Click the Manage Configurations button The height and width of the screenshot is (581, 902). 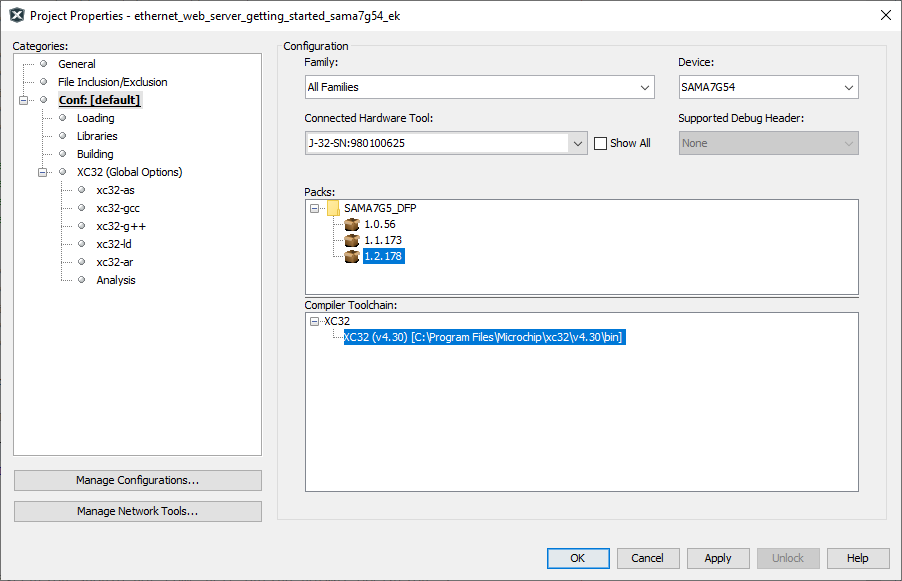[137, 480]
